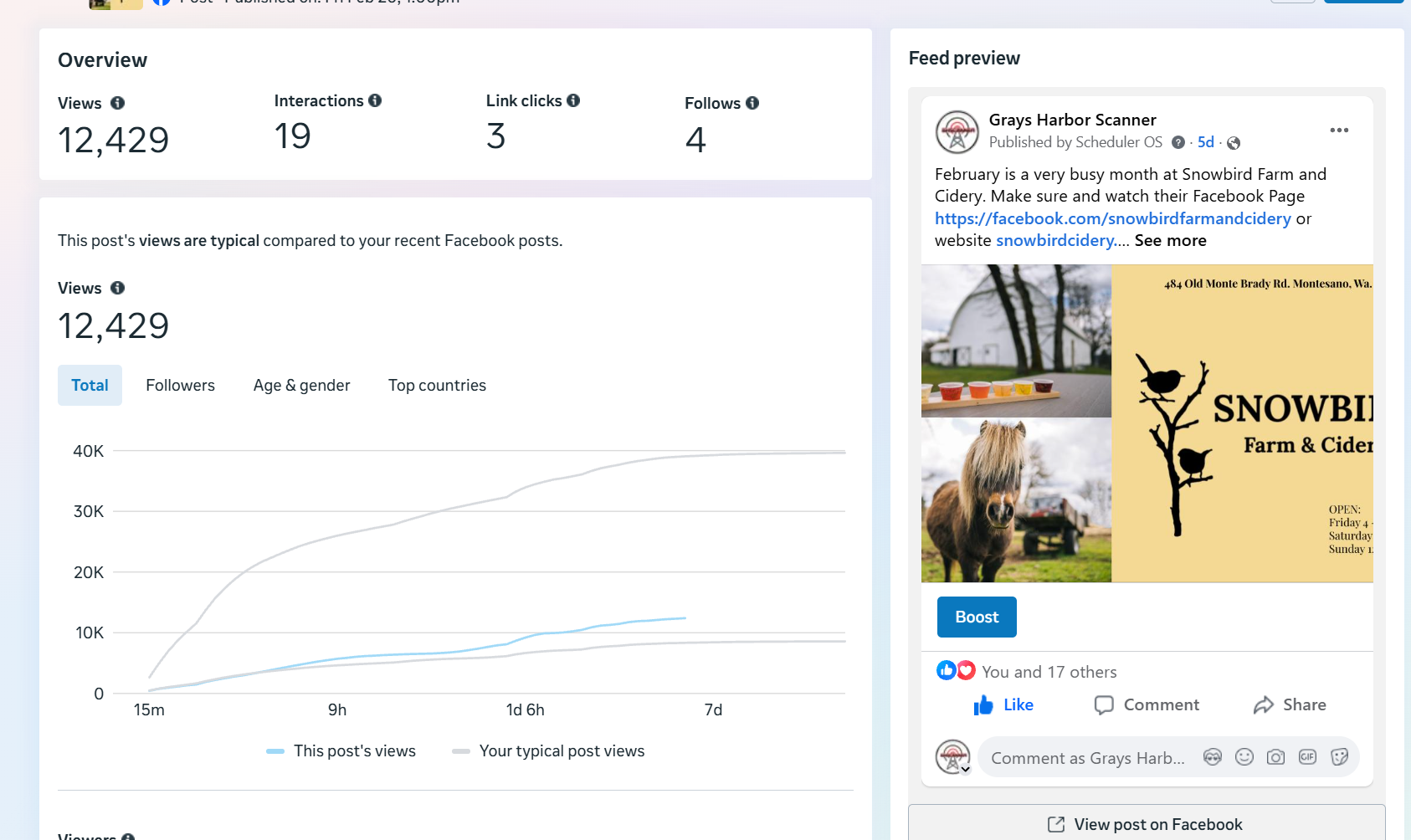The image size is (1411, 840).
Task: Click the Interactions info icon
Action: (x=375, y=100)
